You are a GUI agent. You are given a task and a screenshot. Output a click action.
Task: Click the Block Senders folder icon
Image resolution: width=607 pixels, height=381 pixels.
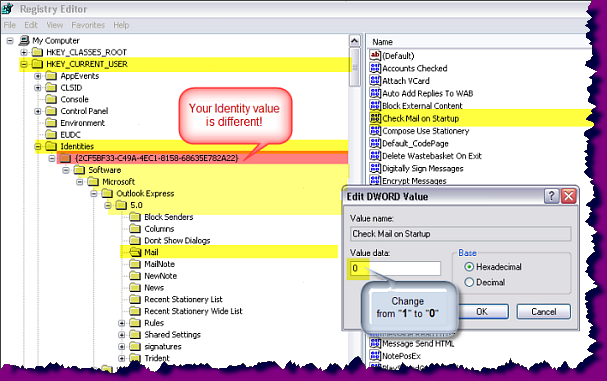pos(135,217)
